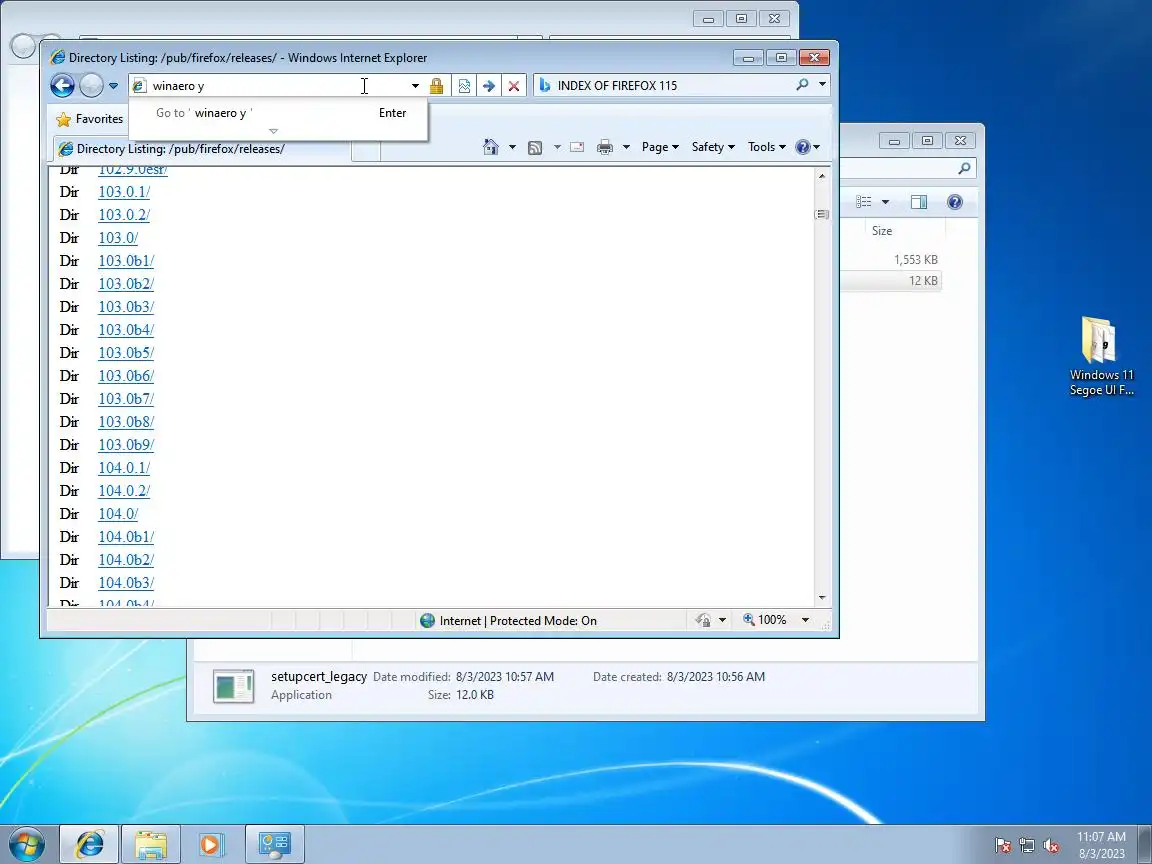Click the vertical scrollbar thumb
Viewport: 1152px width, 864px height.
tap(822, 215)
